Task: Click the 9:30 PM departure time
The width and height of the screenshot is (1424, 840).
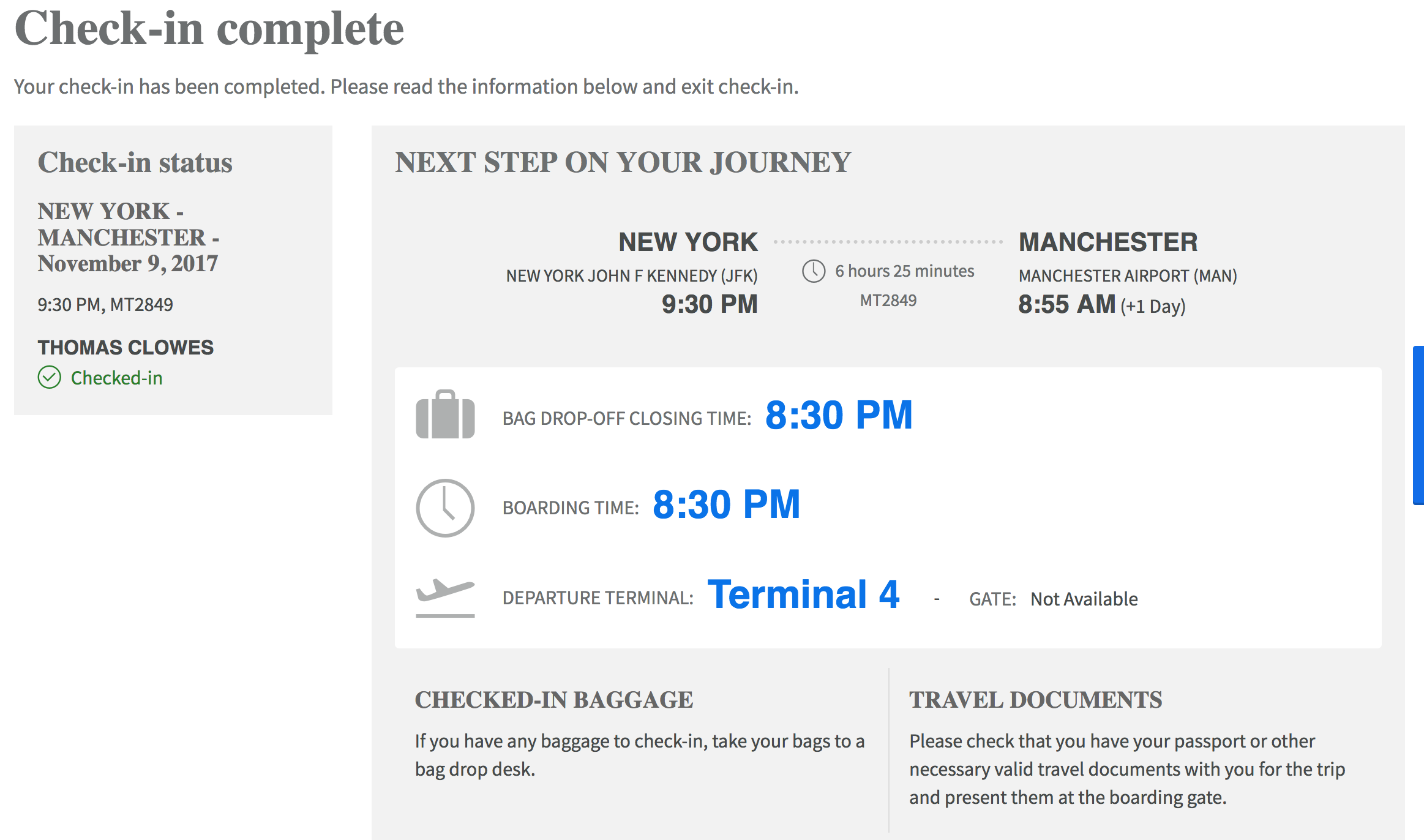Action: pos(710,304)
